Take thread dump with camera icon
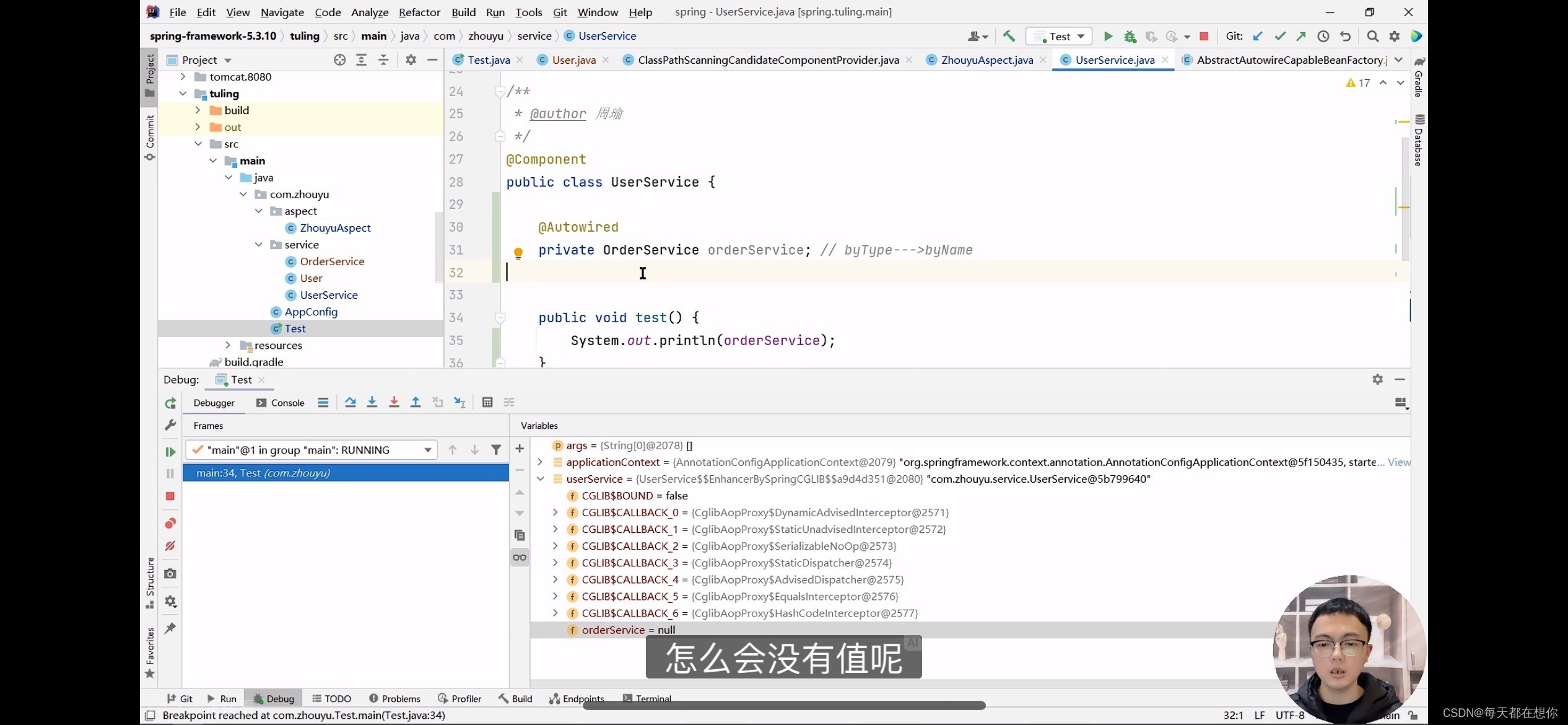The height and width of the screenshot is (725, 1568). point(170,574)
